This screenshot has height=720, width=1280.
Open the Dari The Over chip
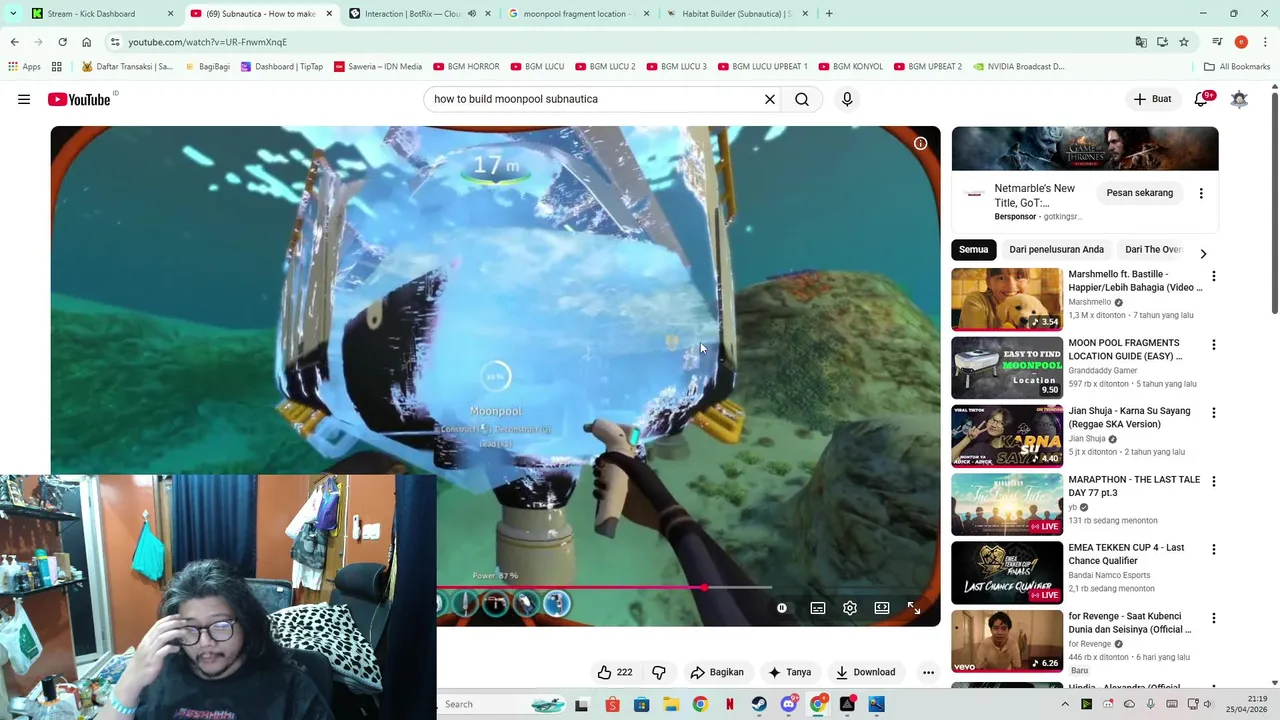[x=1154, y=249]
